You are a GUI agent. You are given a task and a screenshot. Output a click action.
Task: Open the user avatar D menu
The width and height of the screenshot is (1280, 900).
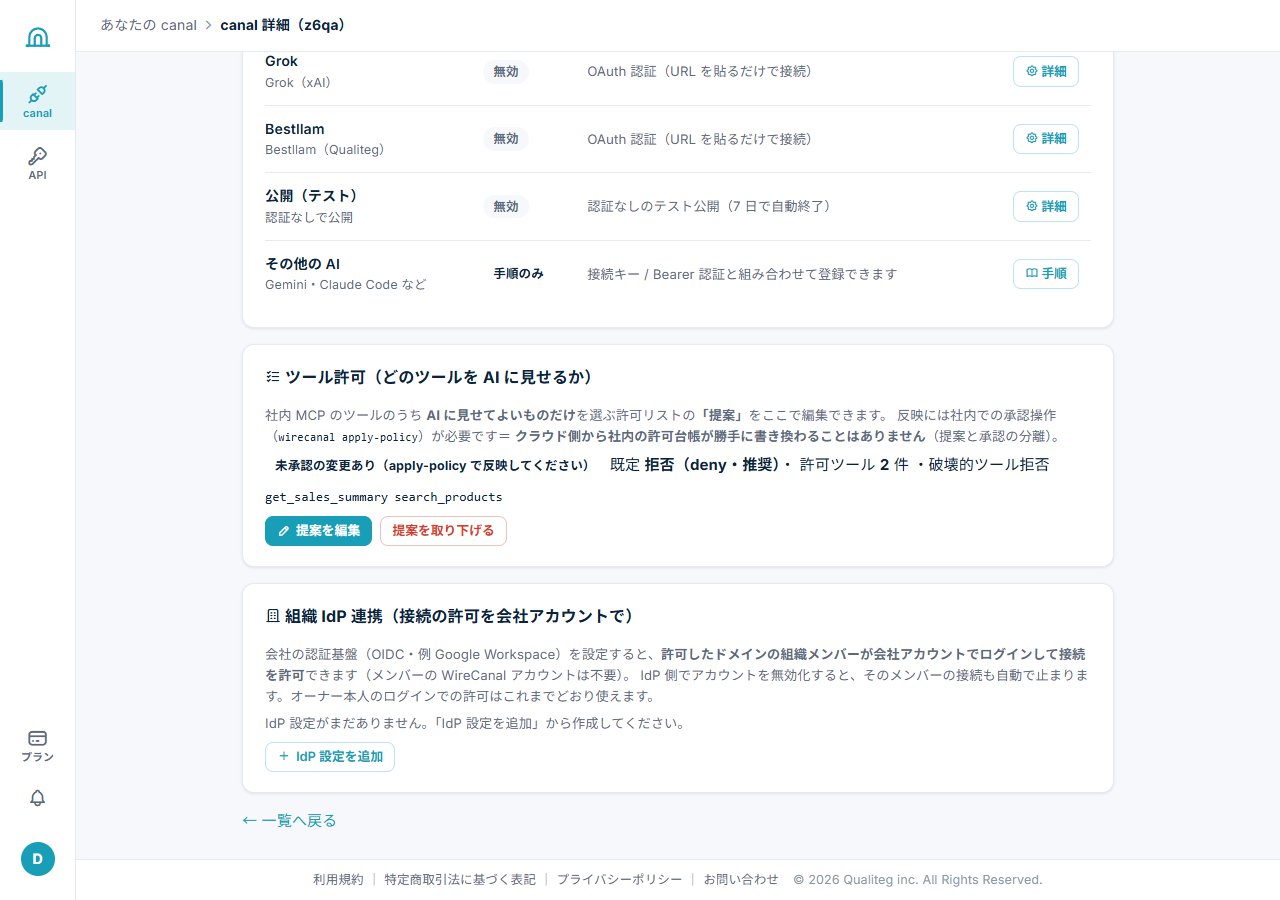coord(38,859)
